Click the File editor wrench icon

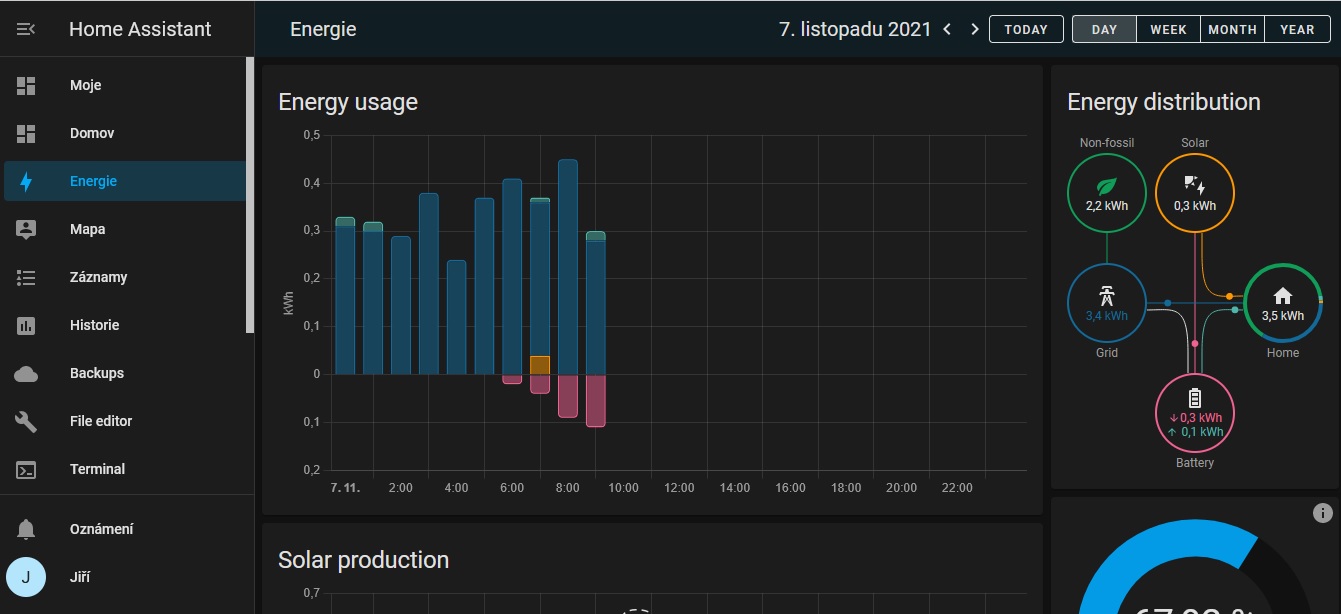pyautogui.click(x=26, y=421)
